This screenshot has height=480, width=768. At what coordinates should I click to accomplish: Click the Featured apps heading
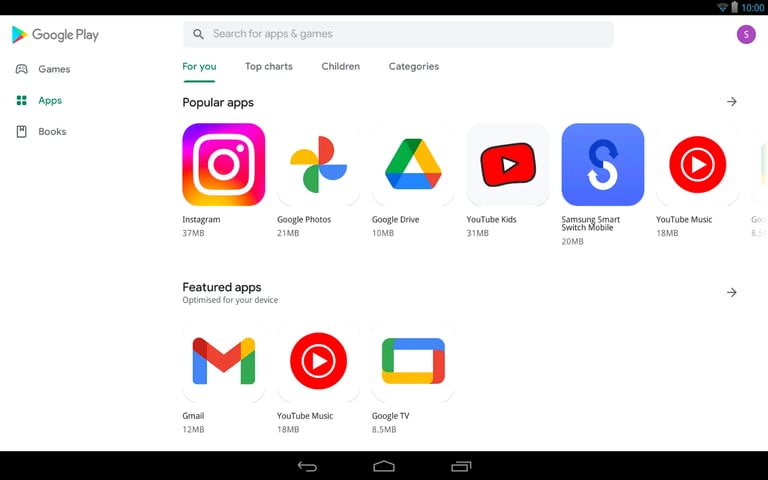(222, 287)
